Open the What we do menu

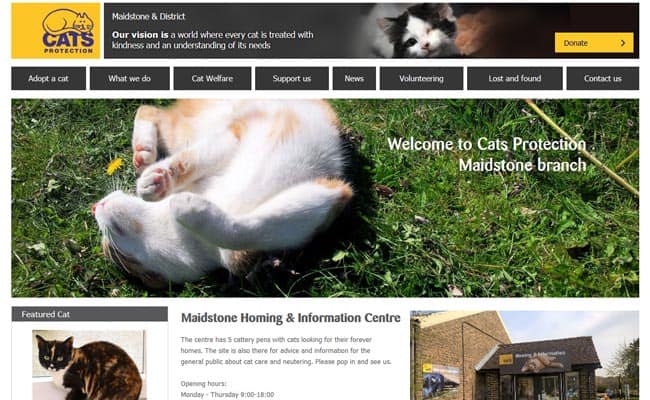(129, 78)
